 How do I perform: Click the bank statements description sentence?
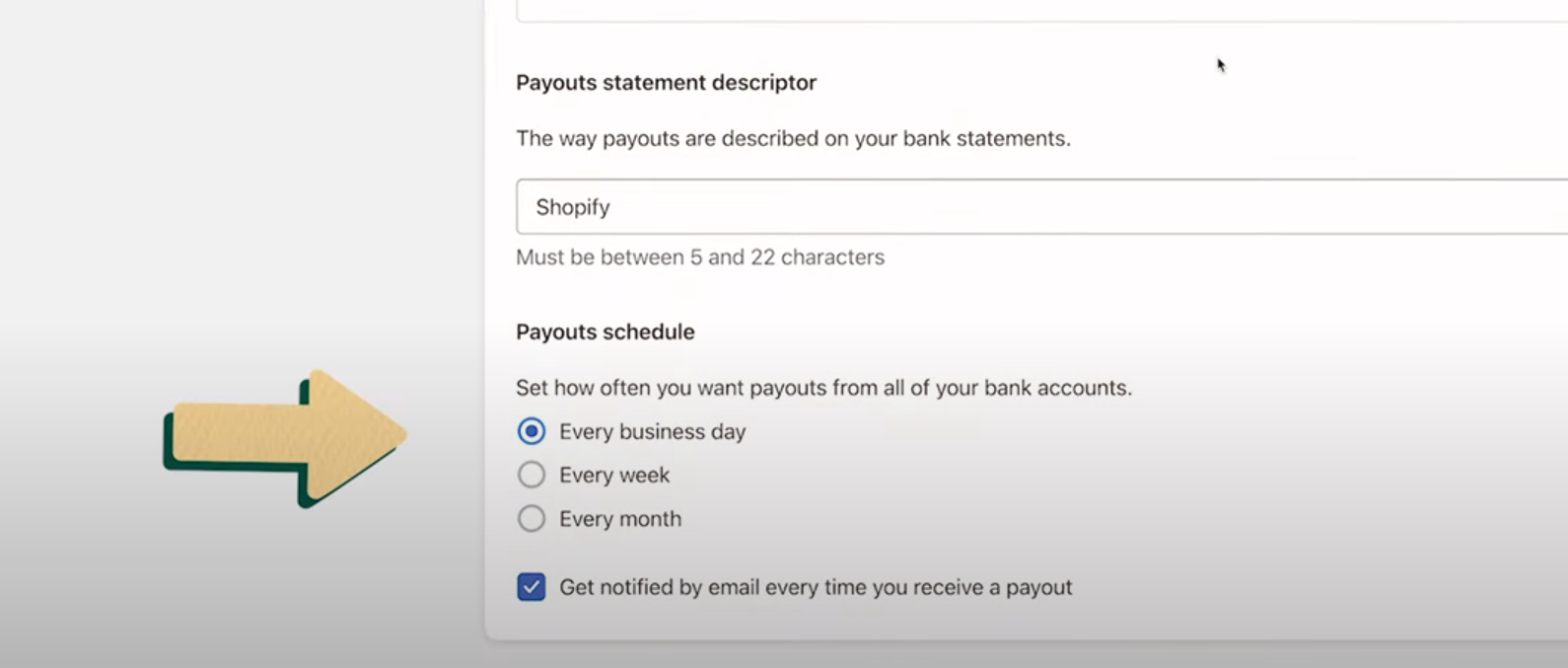[x=792, y=138]
